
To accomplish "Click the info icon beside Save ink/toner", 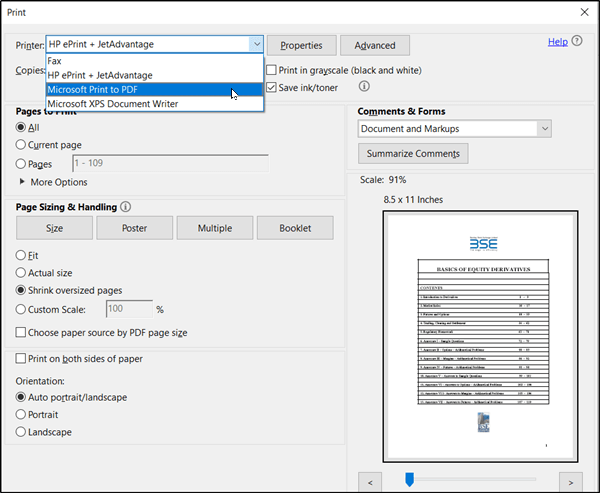I will coord(364,86).
